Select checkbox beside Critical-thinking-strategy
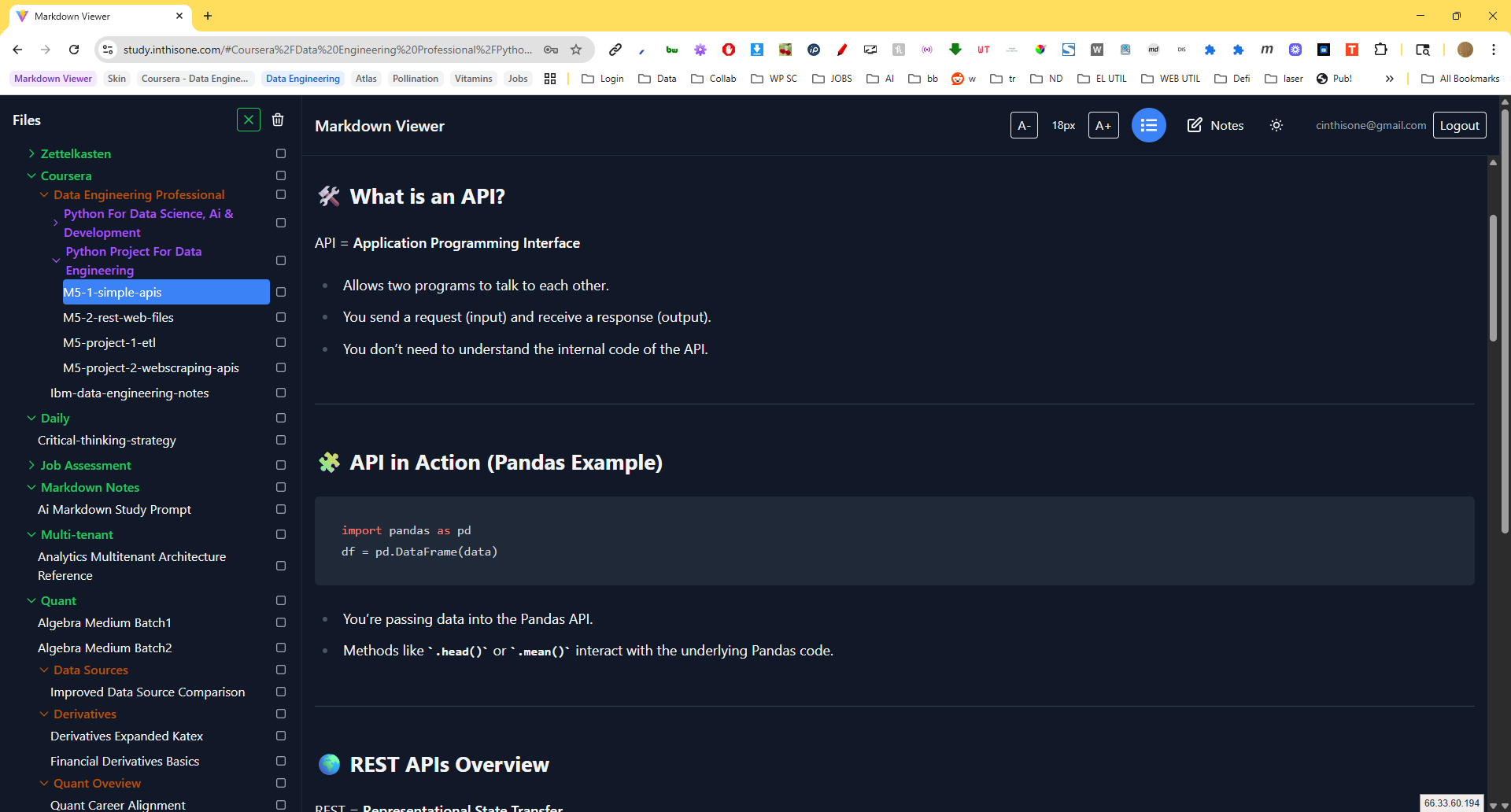The image size is (1511, 812). click(281, 440)
